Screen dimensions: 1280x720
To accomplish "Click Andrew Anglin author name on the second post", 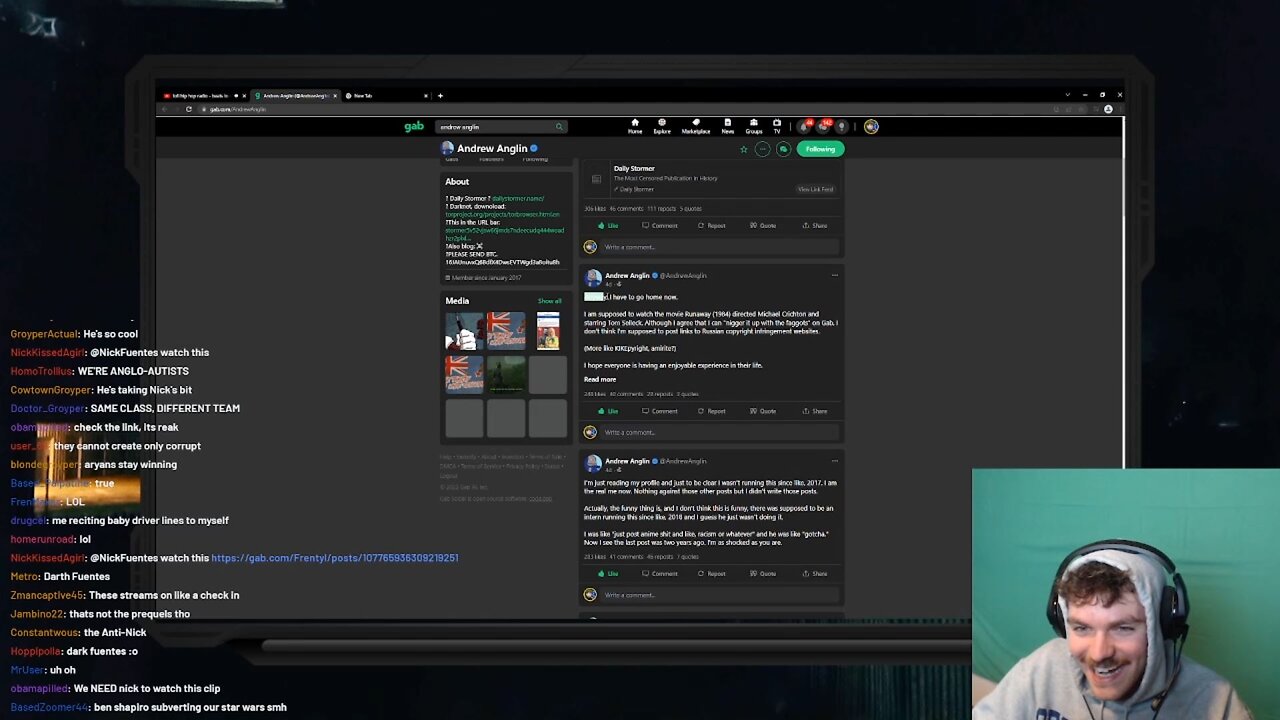I will [x=627, y=276].
